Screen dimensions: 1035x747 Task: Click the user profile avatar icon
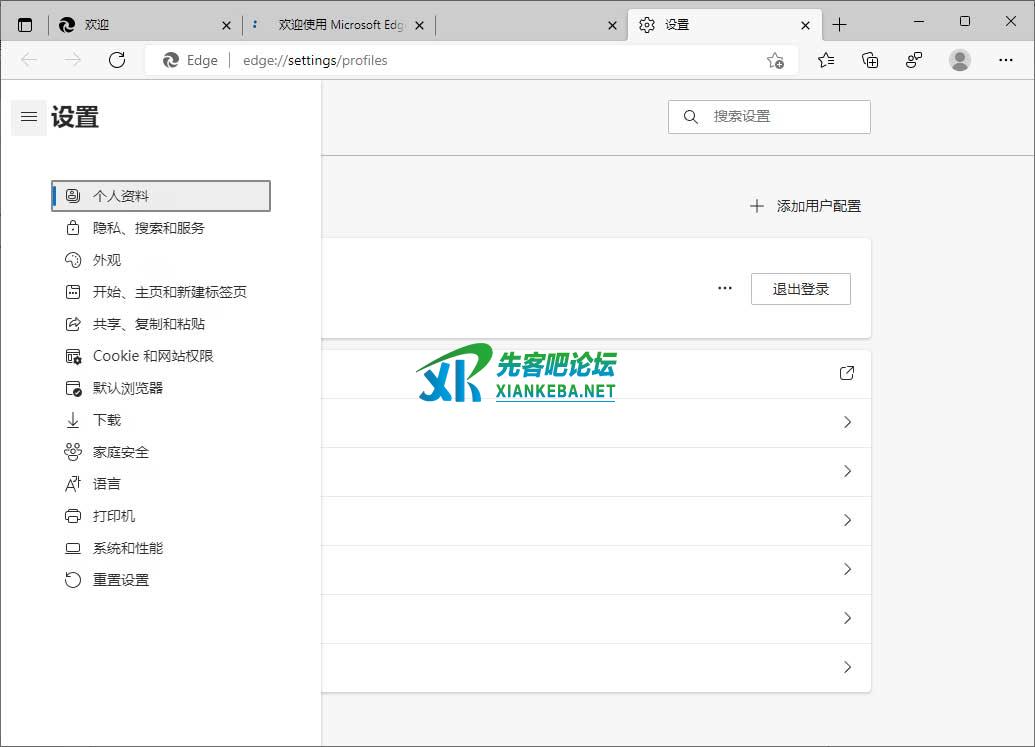click(960, 60)
